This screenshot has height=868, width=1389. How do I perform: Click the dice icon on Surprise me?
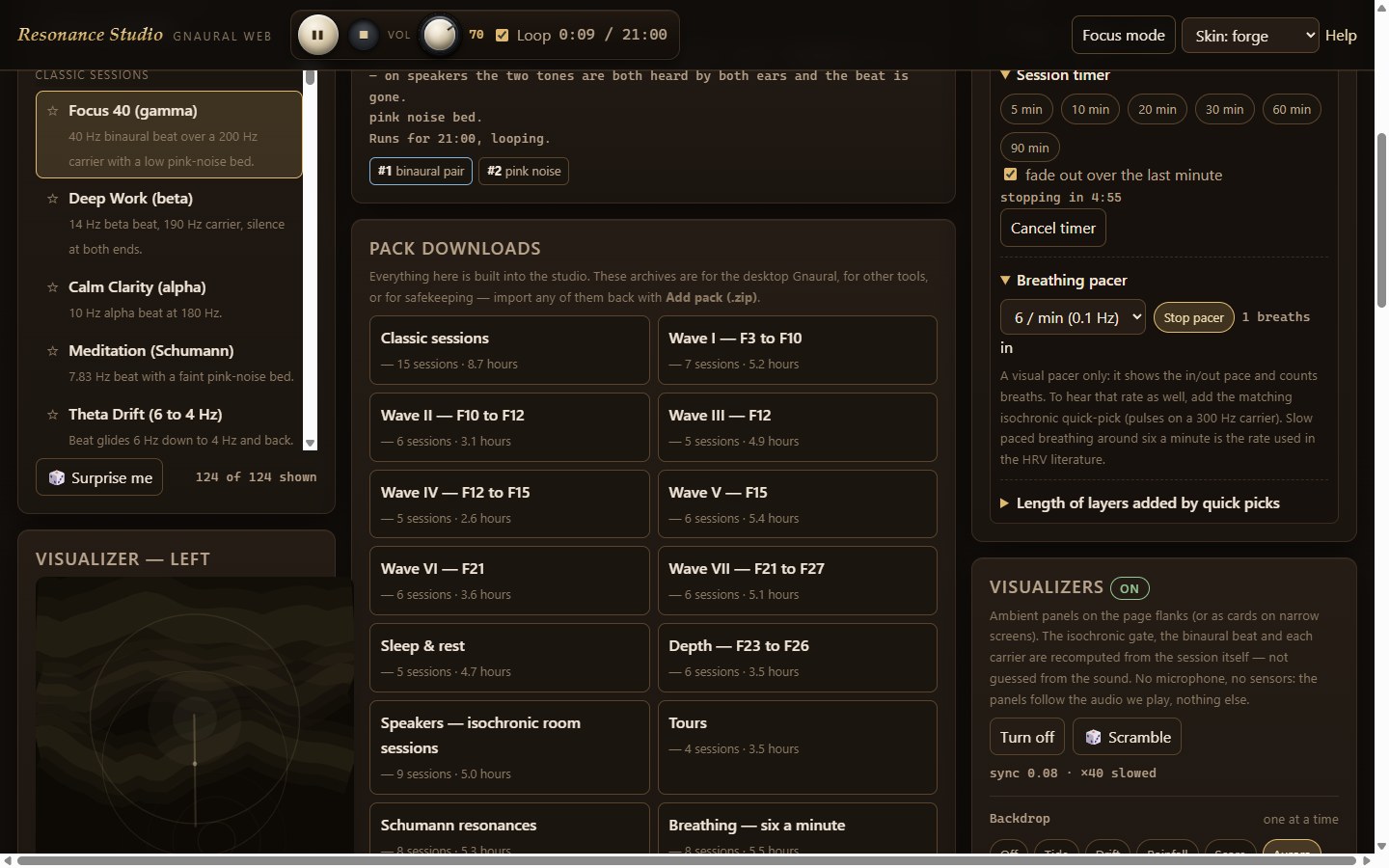point(57,477)
